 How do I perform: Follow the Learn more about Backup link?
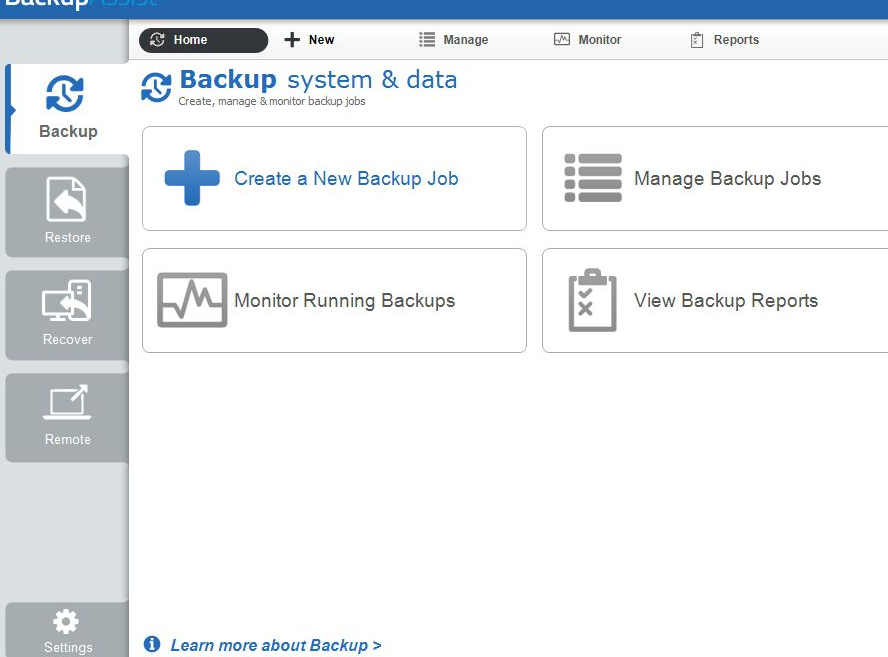click(x=276, y=645)
